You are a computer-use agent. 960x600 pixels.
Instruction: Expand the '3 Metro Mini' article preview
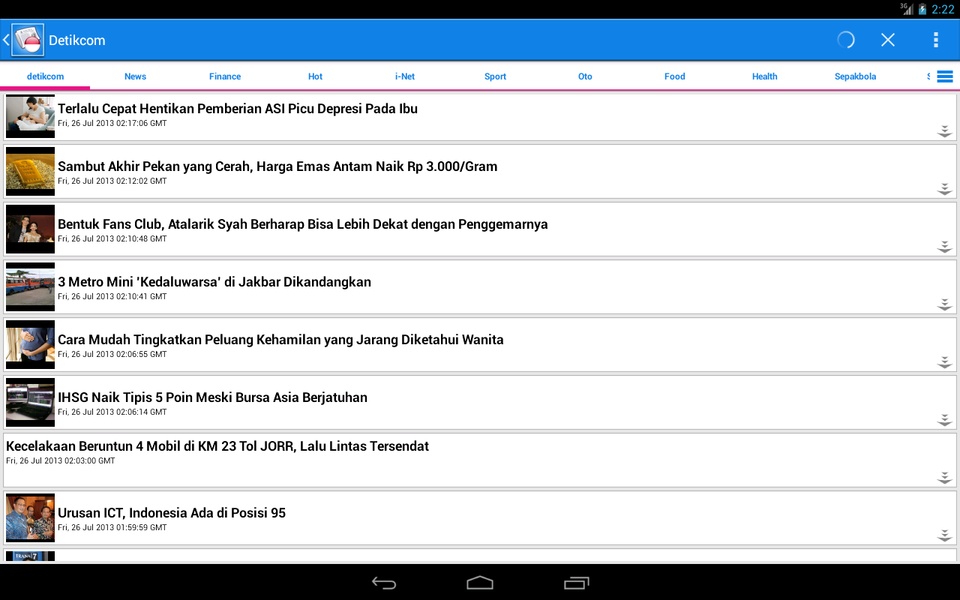pyautogui.click(x=945, y=304)
